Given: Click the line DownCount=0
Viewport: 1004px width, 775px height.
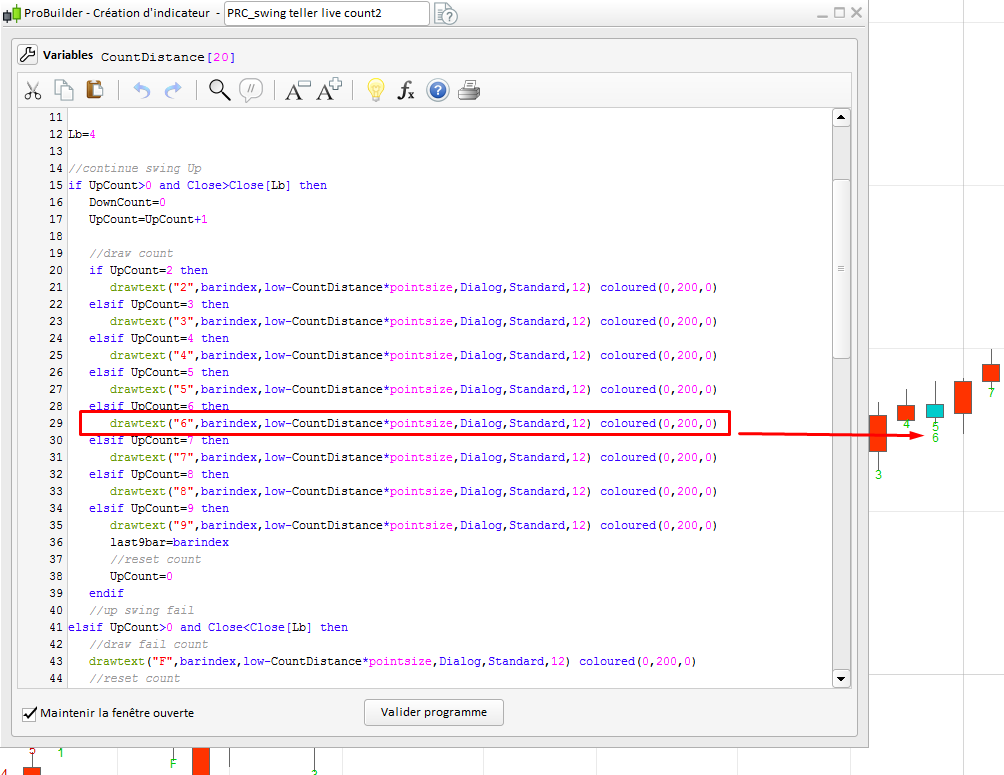Looking at the screenshot, I should click(x=127, y=202).
